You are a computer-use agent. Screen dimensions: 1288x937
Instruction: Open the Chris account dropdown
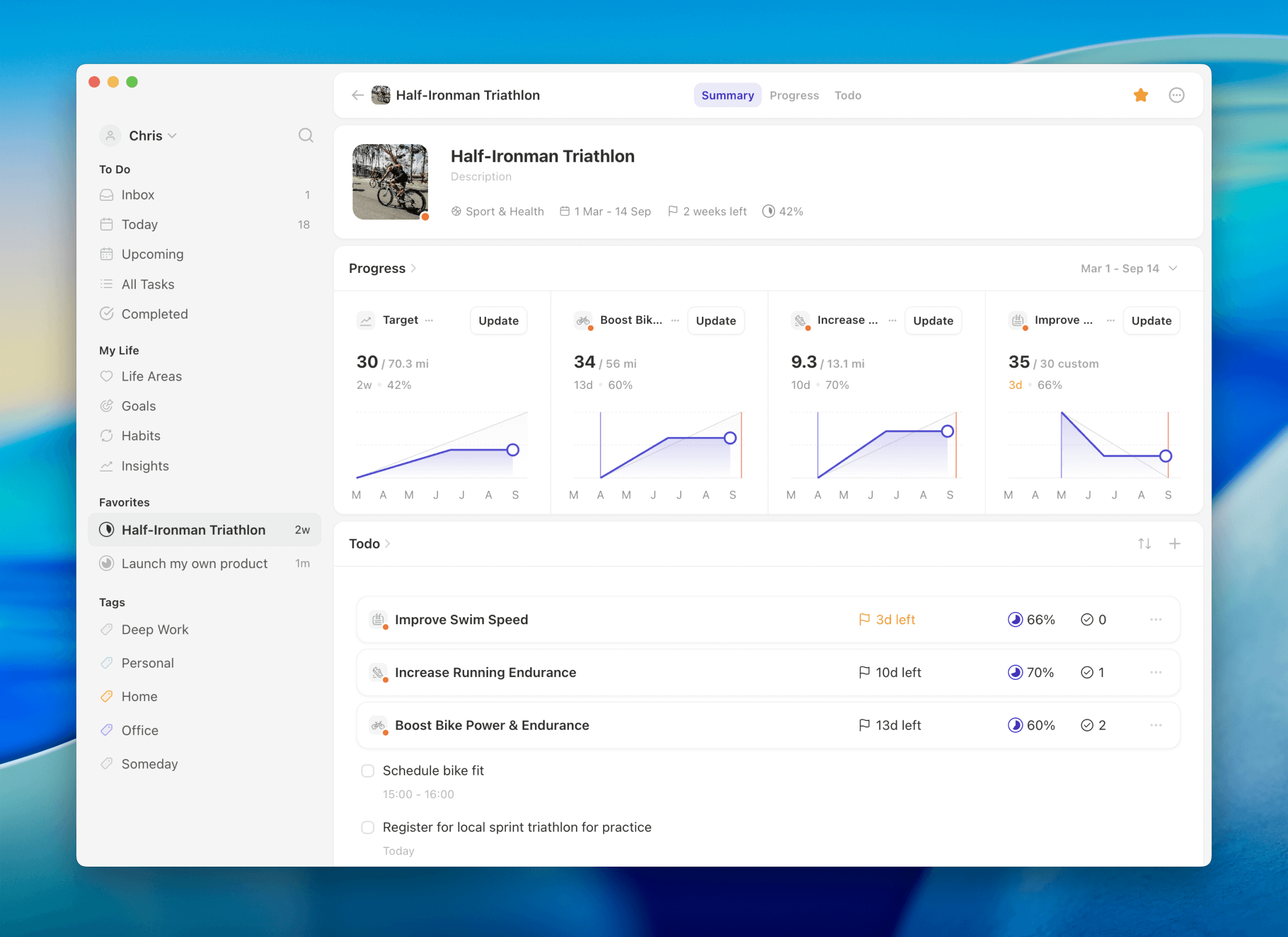pyautogui.click(x=152, y=136)
